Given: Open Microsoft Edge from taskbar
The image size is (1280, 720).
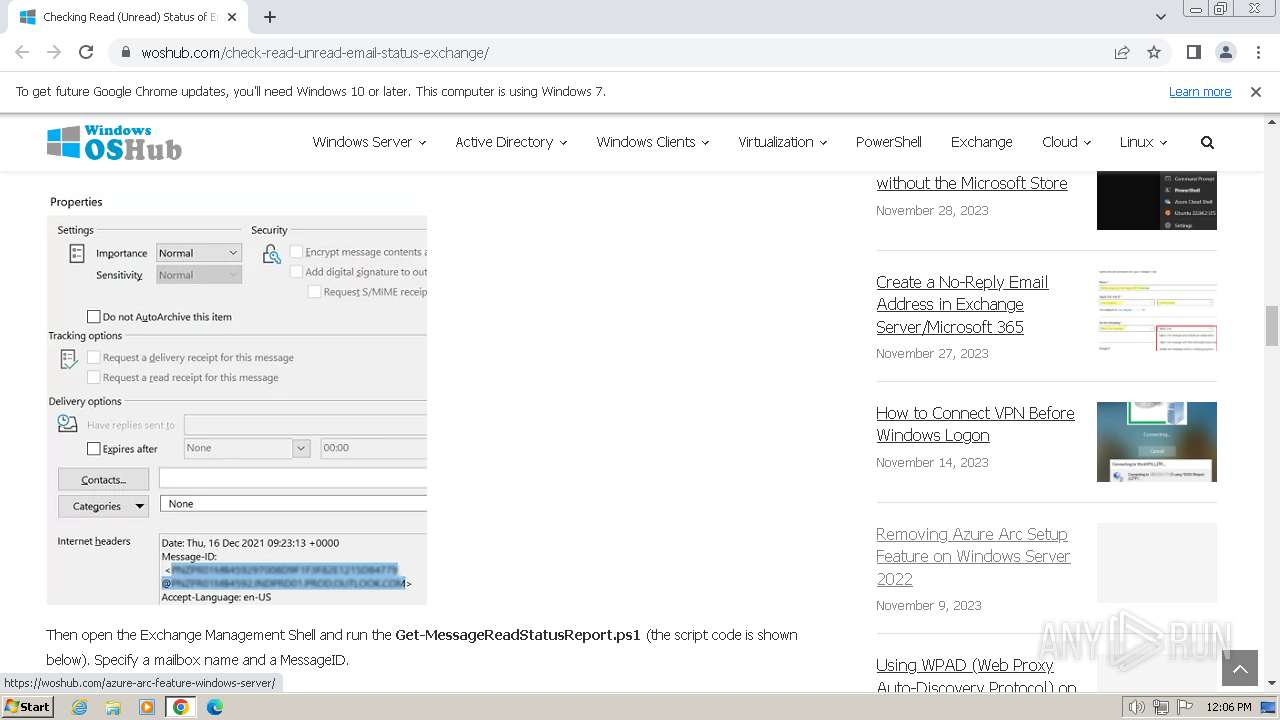Looking at the screenshot, I should 215,707.
